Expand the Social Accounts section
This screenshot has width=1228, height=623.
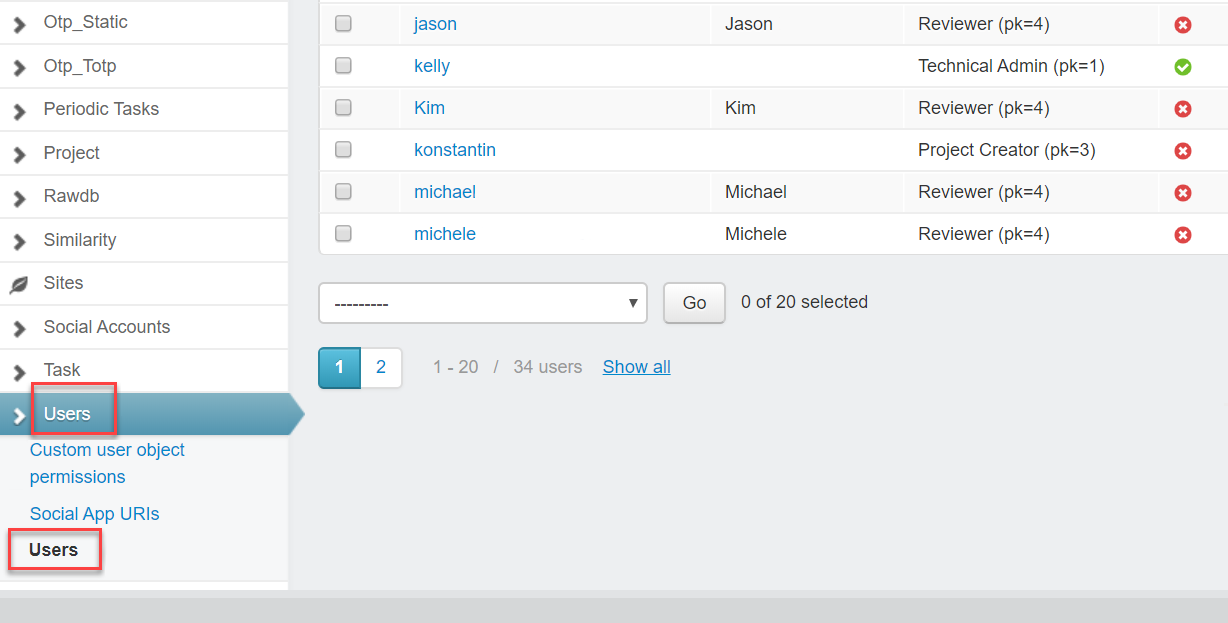coord(106,327)
